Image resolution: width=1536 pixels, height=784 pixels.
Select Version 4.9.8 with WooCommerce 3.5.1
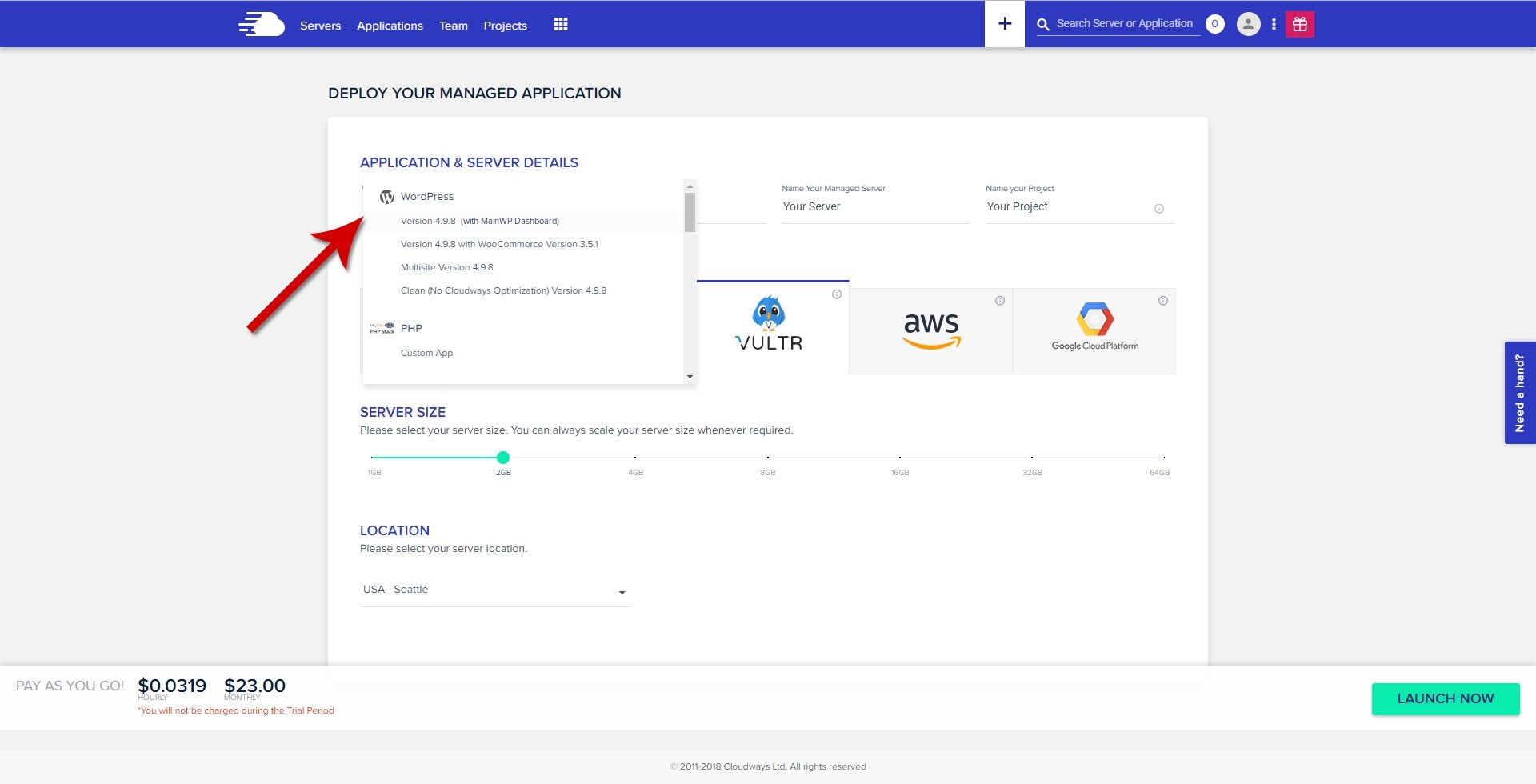click(499, 244)
